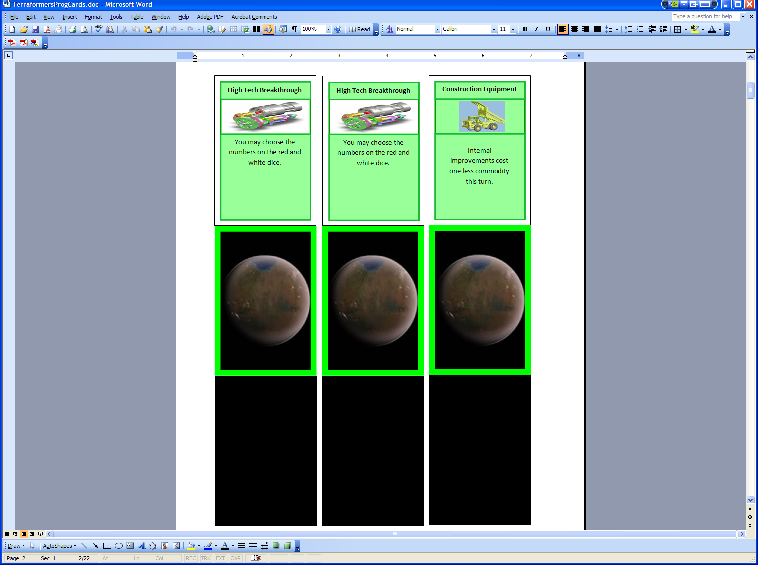Insert a Text Box
Screen dimensions: 760x567
[130, 546]
